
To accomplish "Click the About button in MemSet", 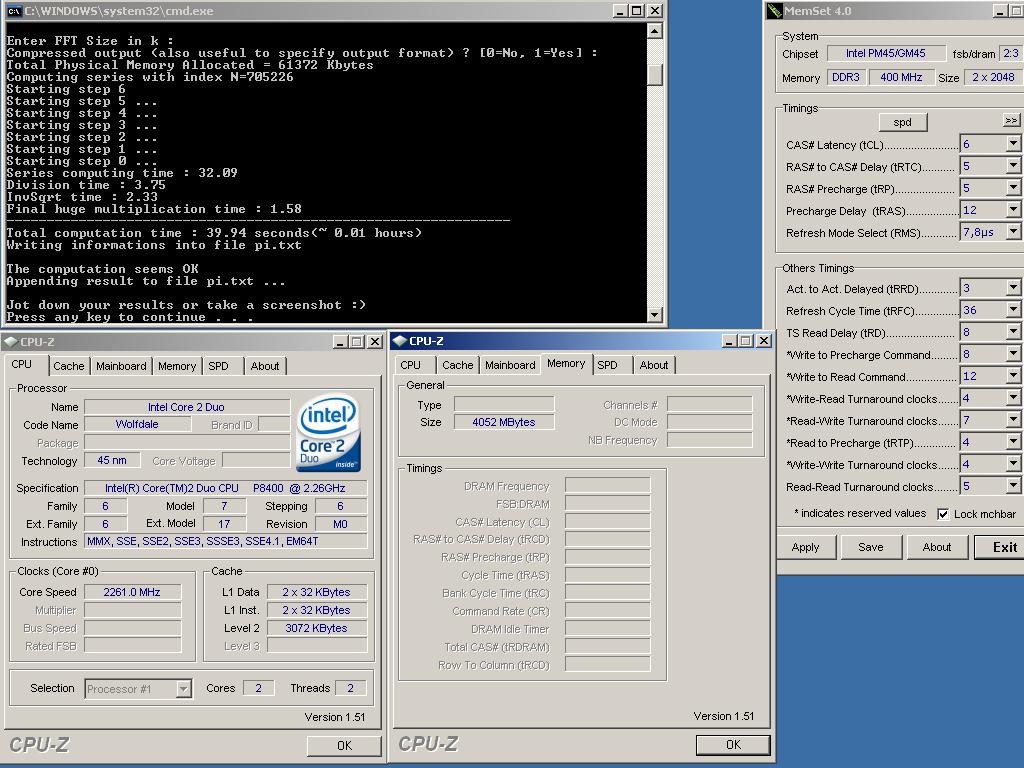I will tap(936, 547).
